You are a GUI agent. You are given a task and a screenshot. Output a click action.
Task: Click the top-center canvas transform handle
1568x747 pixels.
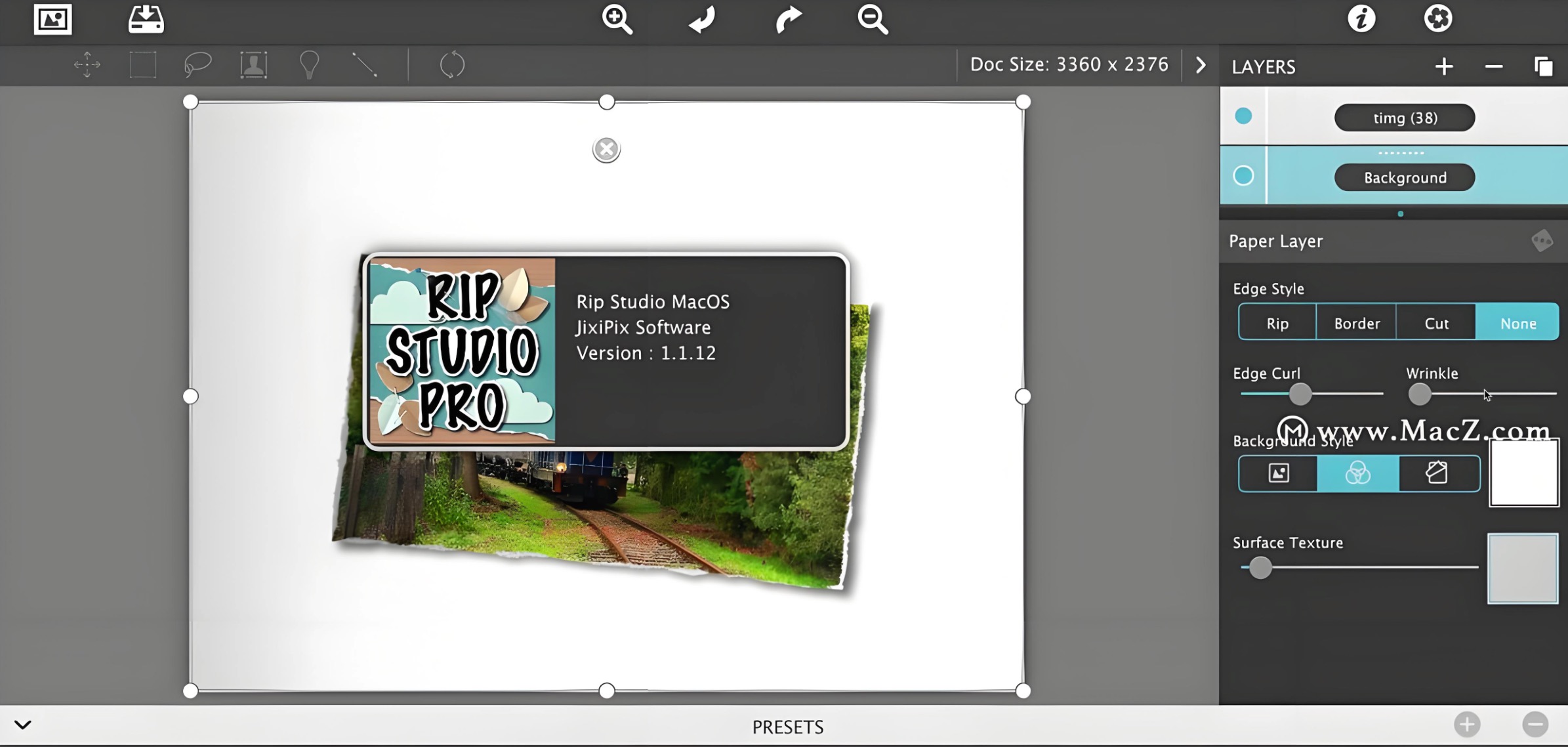[x=606, y=102]
